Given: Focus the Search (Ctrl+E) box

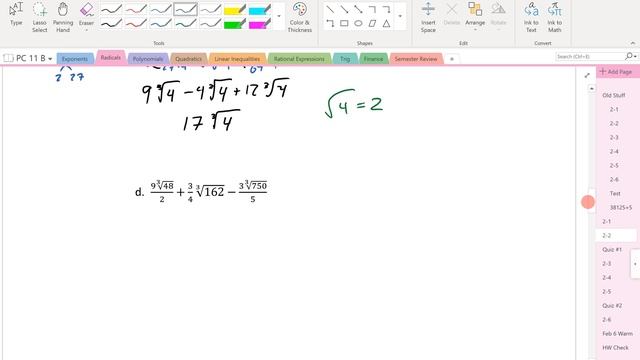Looking at the screenshot, I should [x=590, y=56].
